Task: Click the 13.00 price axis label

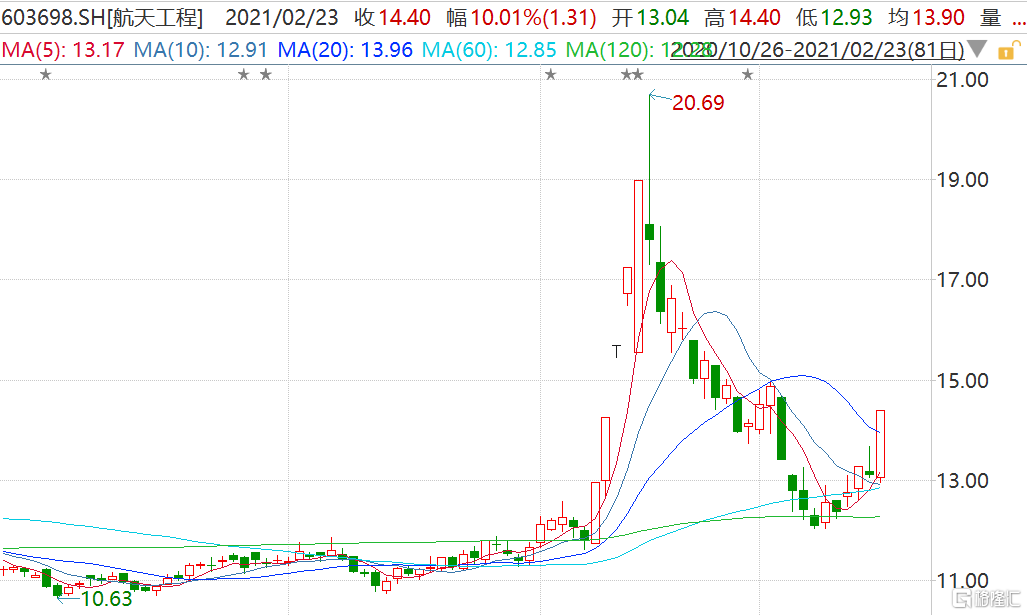Action: [962, 481]
